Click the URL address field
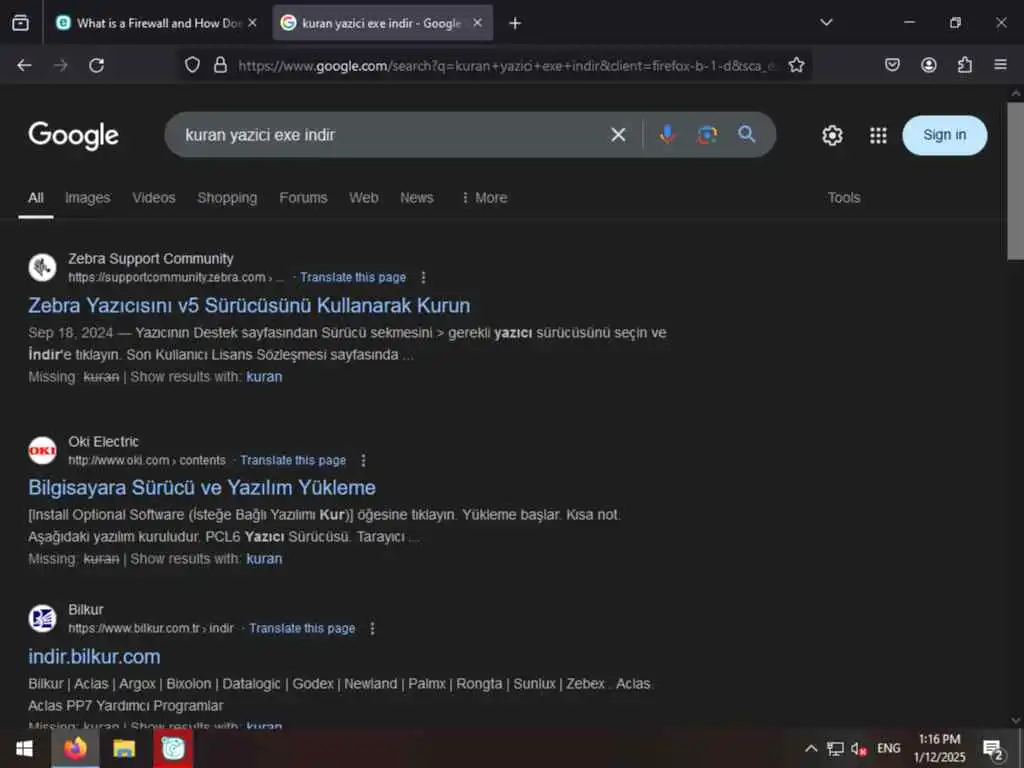1024x768 pixels. pos(506,65)
